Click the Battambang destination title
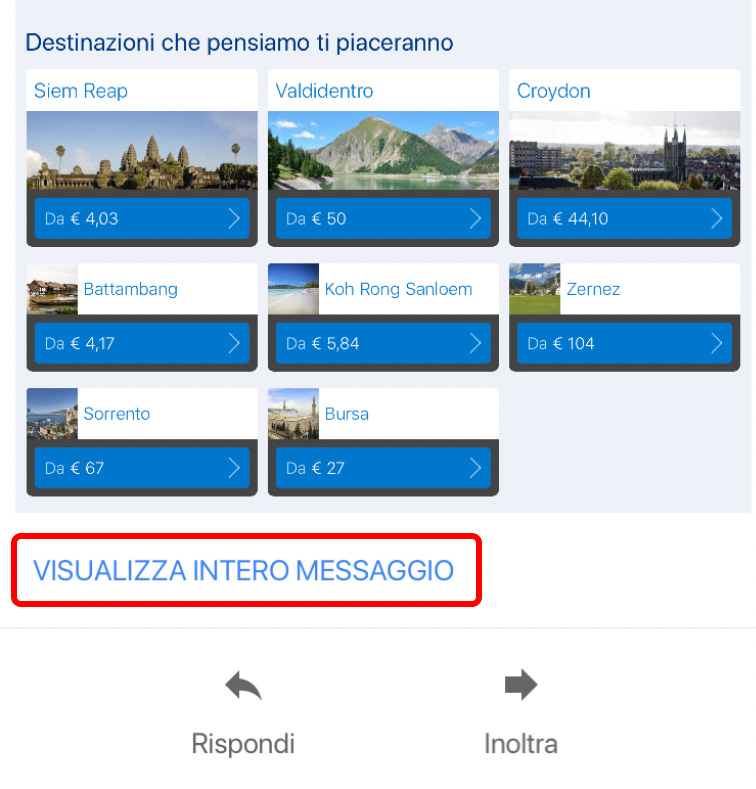Image resolution: width=756 pixels, height=789 pixels. [x=130, y=289]
